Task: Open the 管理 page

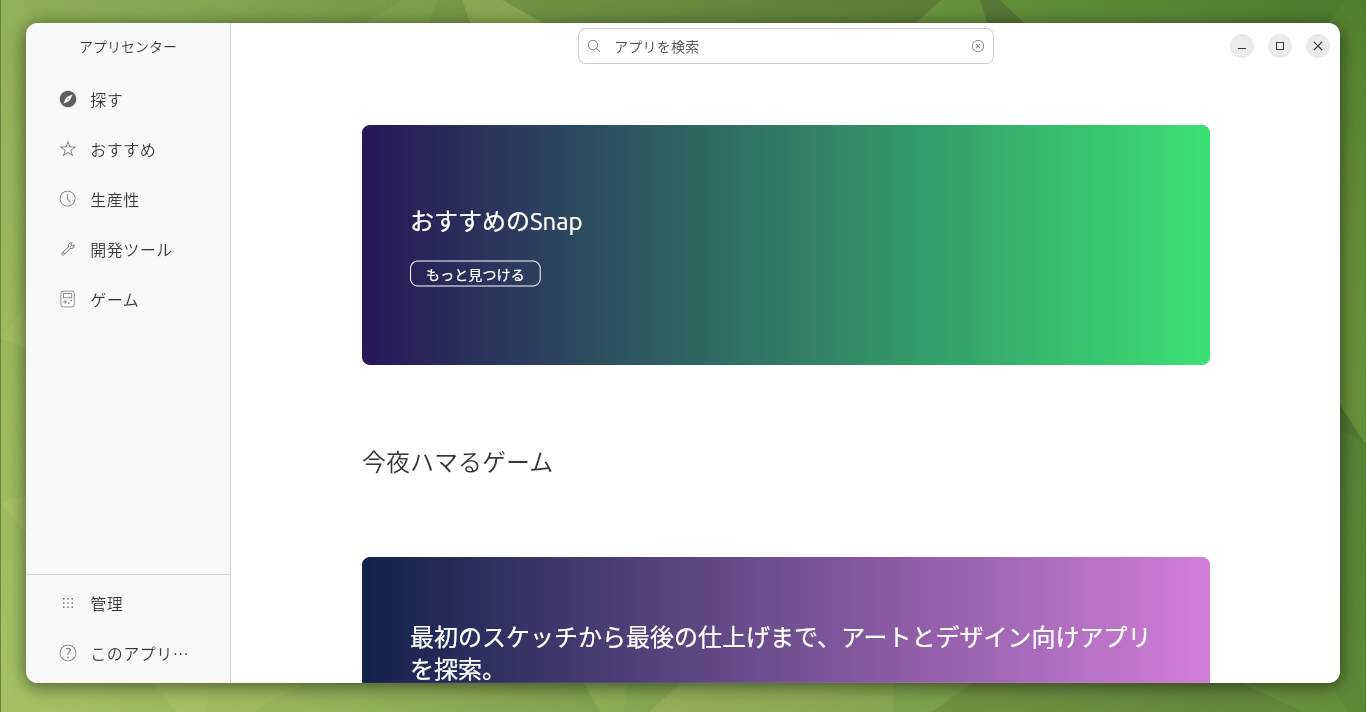Action: click(128, 604)
